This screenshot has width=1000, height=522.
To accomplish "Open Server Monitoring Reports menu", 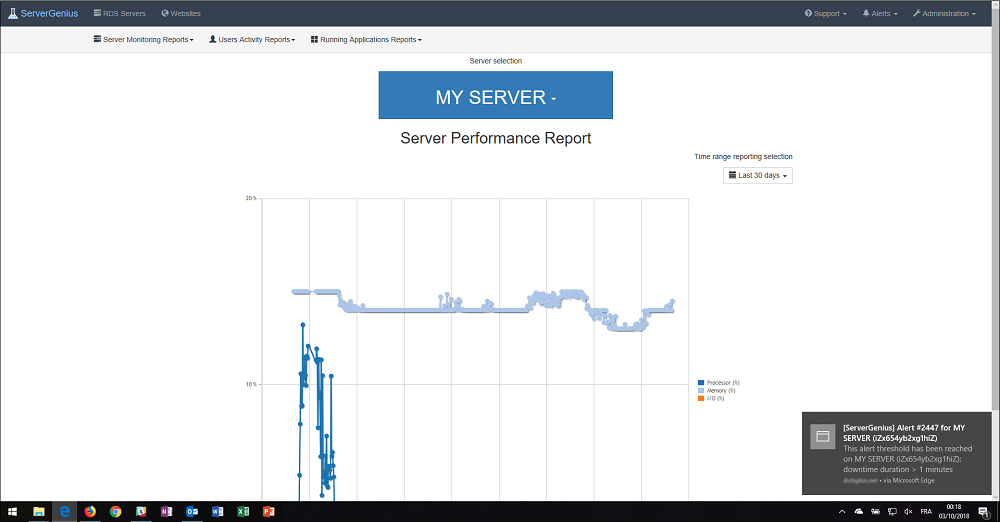I will [143, 40].
